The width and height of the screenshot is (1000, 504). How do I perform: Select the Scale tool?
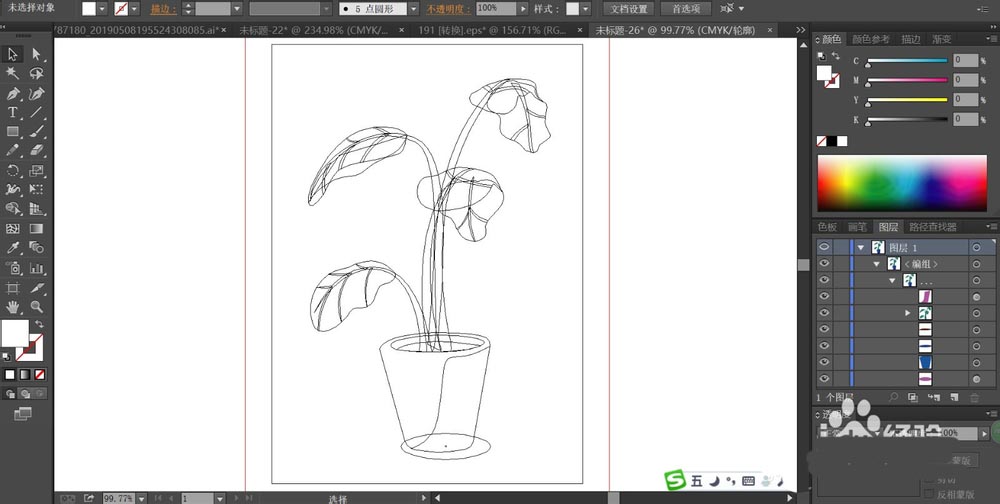click(36, 170)
